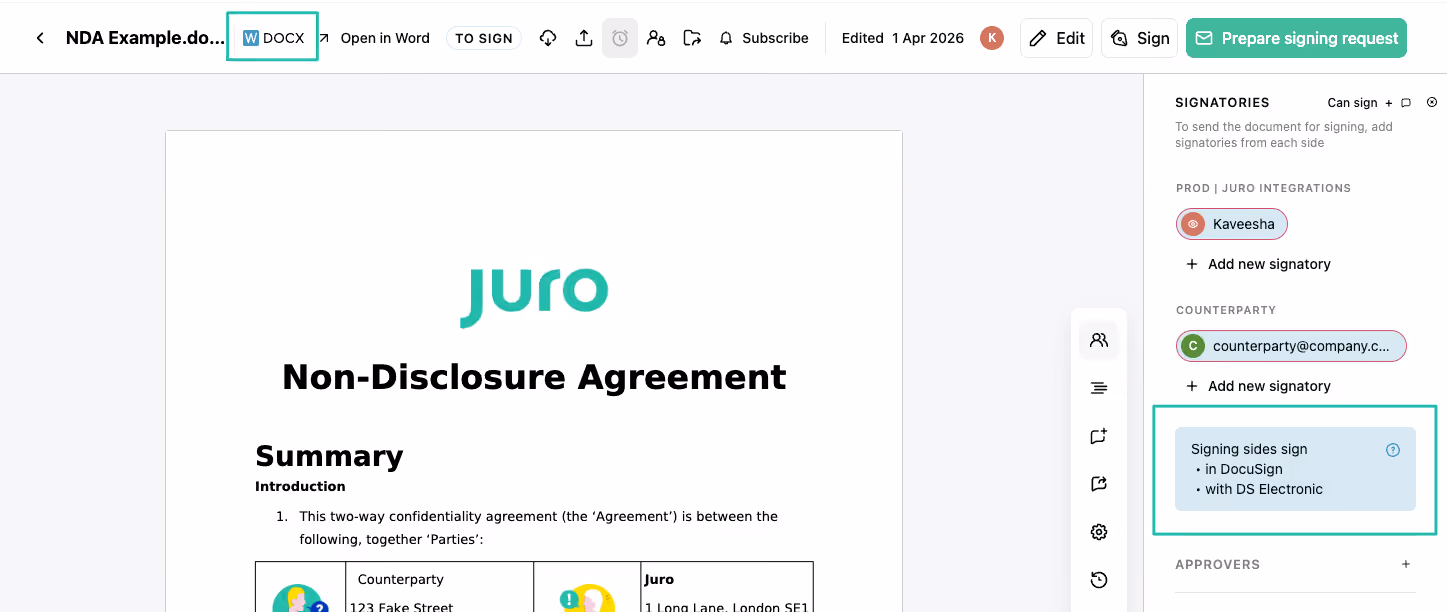
Task: Click the APPROVERS section heading
Action: coord(1217,564)
